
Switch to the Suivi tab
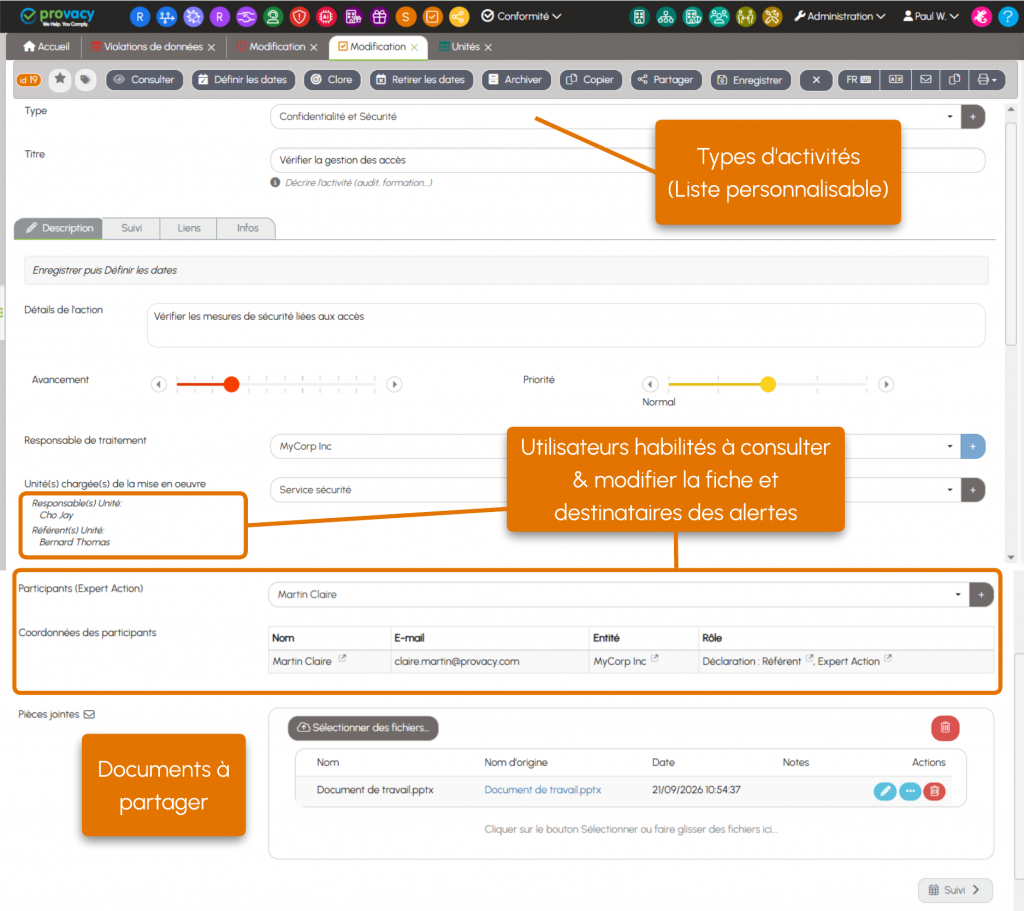pyautogui.click(x=131, y=228)
